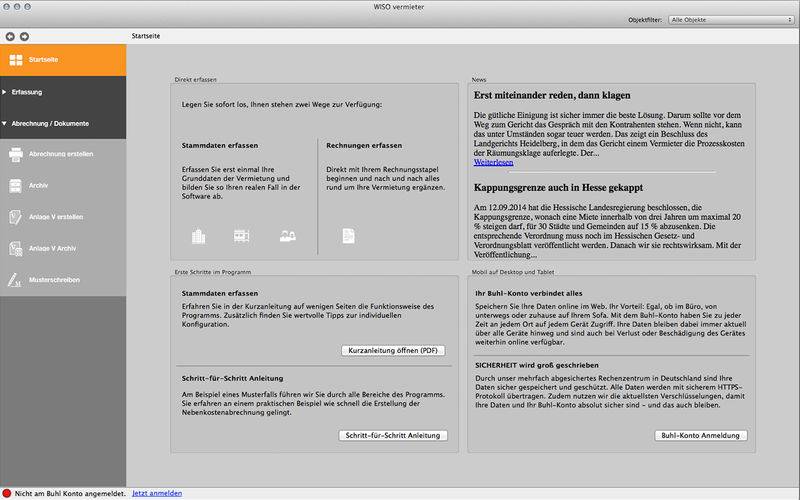Click Nicht am Buhl Konto angemeldet status text
This screenshot has height=500, width=800.
coord(70,493)
